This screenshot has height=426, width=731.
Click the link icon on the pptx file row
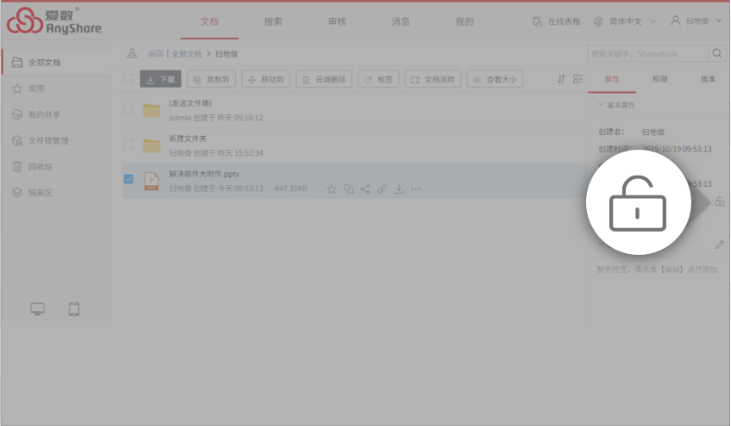382,189
